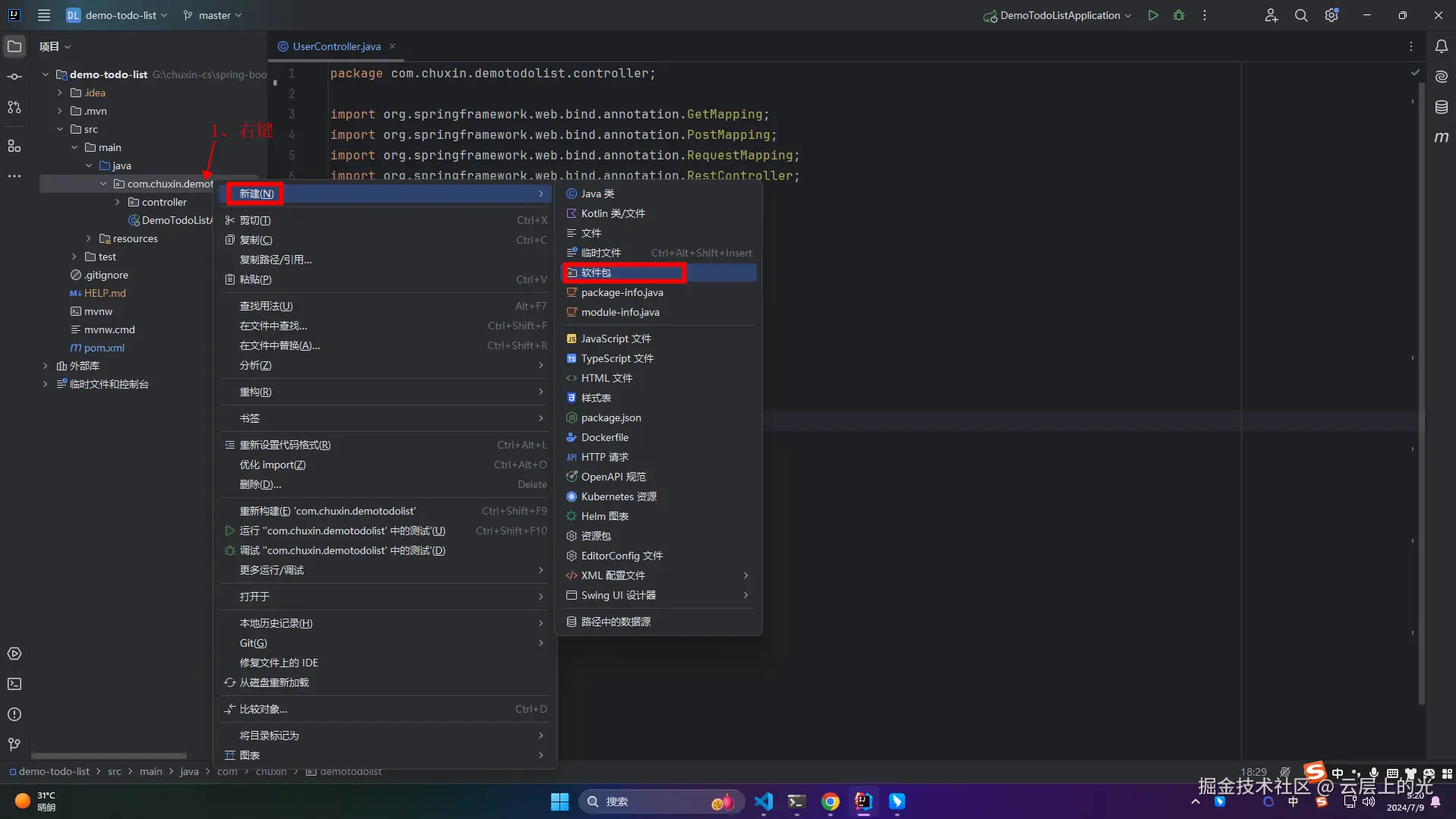The image size is (1456, 819).
Task: Select 删除 (Delete) in context menu
Action: point(385,484)
